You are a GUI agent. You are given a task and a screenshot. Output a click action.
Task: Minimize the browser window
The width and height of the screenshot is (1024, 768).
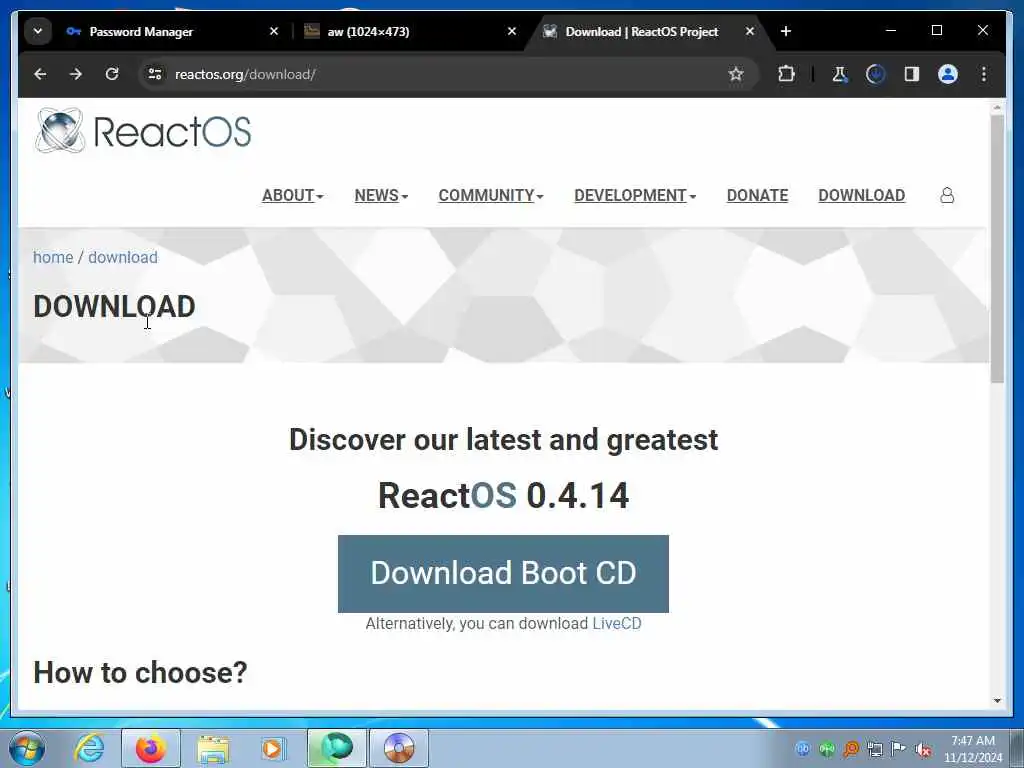point(891,31)
